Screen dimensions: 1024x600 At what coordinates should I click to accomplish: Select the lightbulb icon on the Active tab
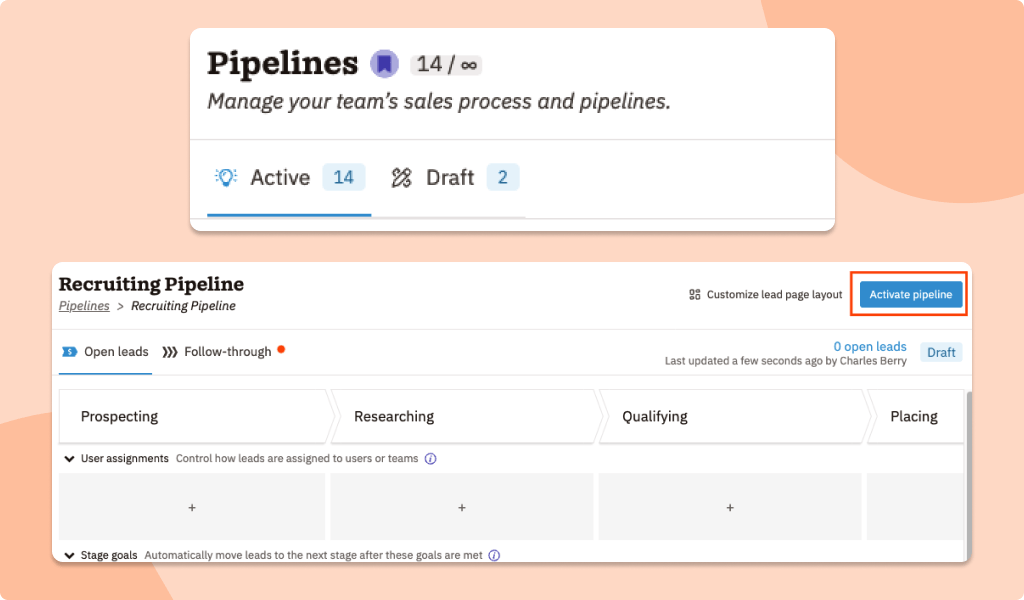point(227,177)
